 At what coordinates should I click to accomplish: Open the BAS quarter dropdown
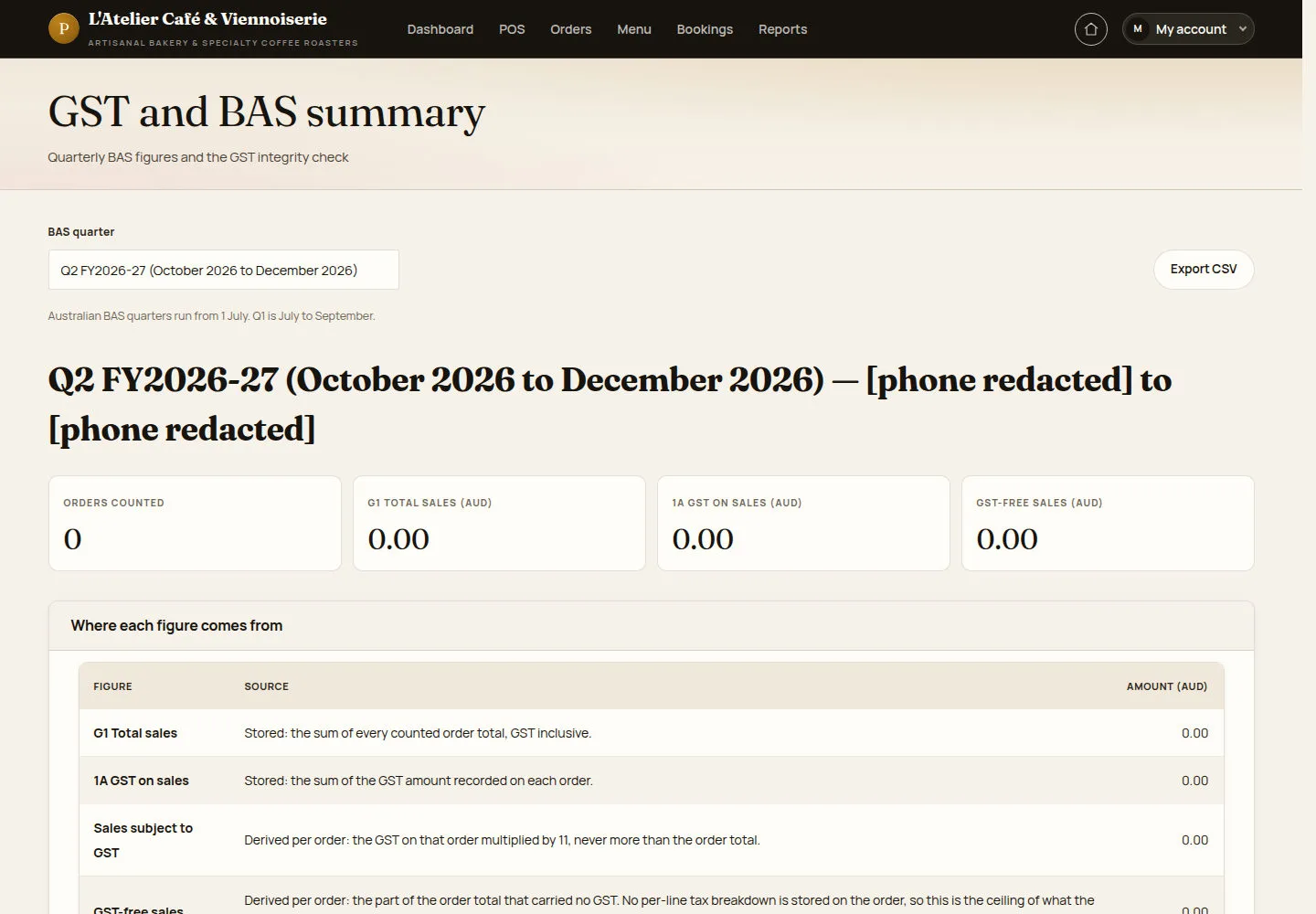(223, 270)
